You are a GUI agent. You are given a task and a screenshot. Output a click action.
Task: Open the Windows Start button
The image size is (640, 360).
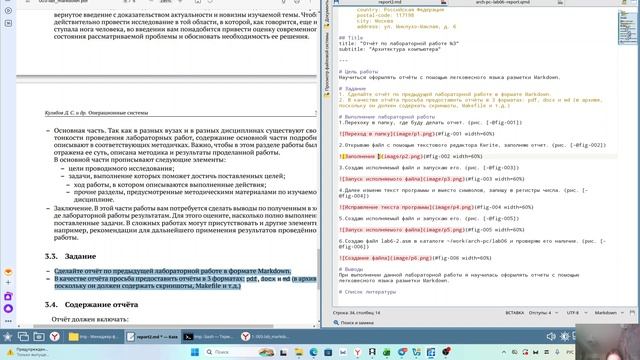195,352
